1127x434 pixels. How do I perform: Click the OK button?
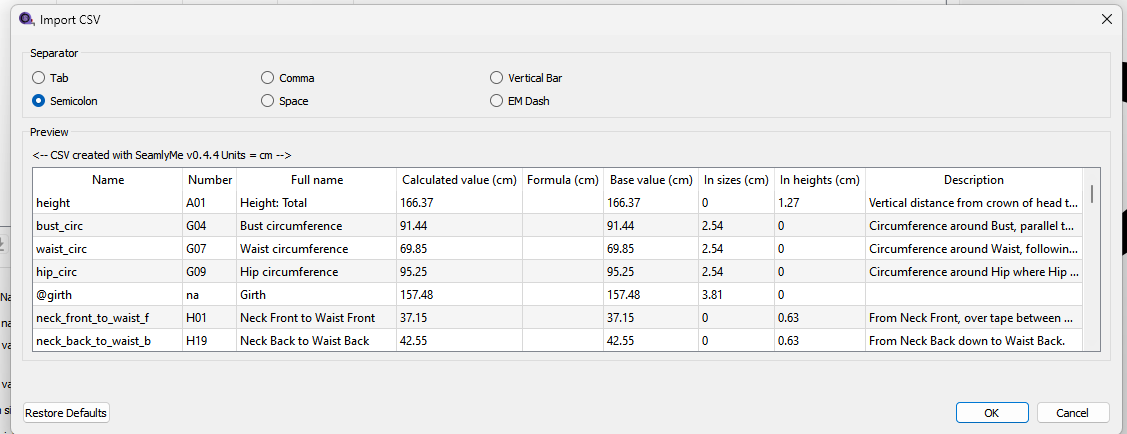pos(991,413)
